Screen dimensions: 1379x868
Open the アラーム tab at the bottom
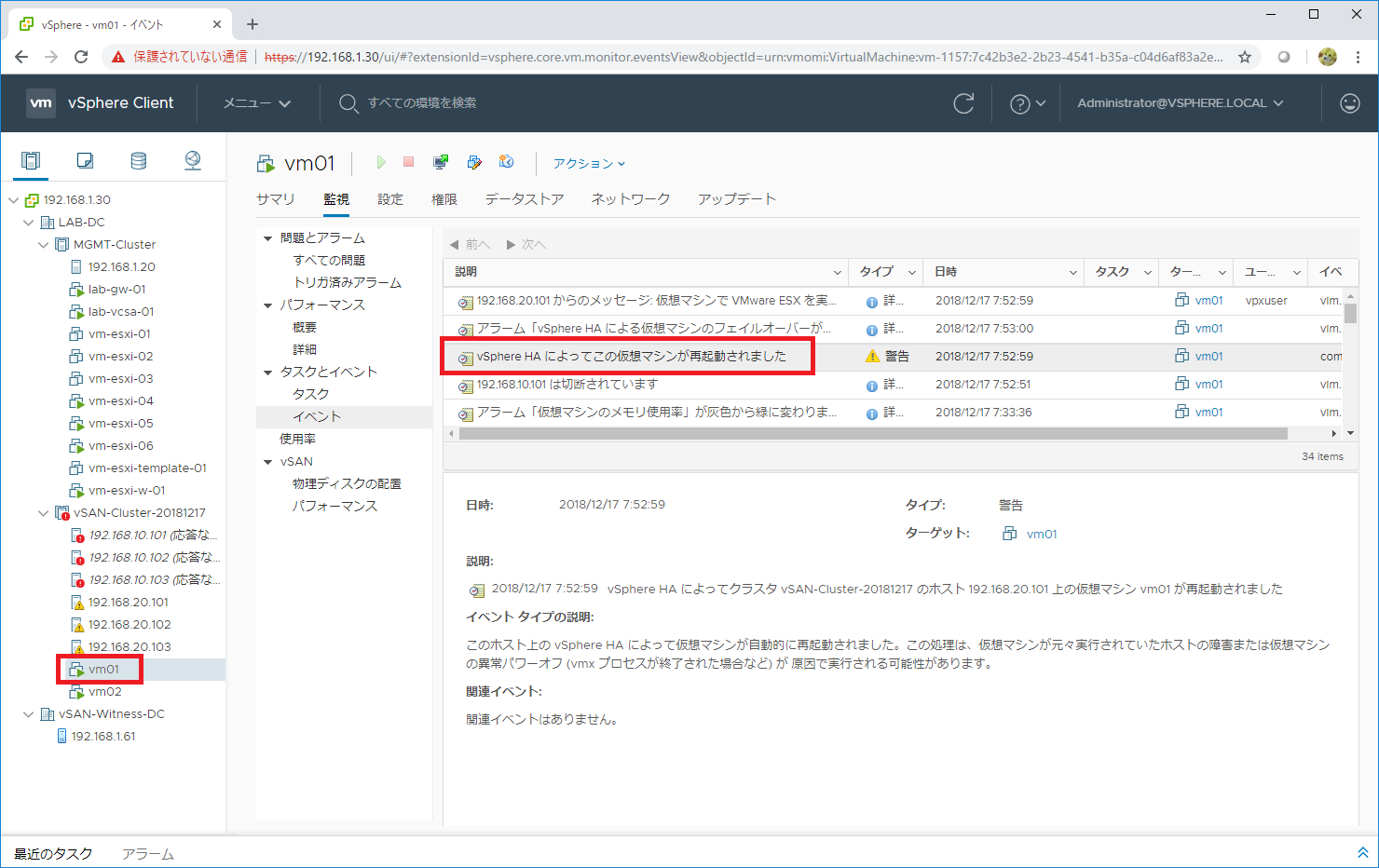tap(148, 854)
